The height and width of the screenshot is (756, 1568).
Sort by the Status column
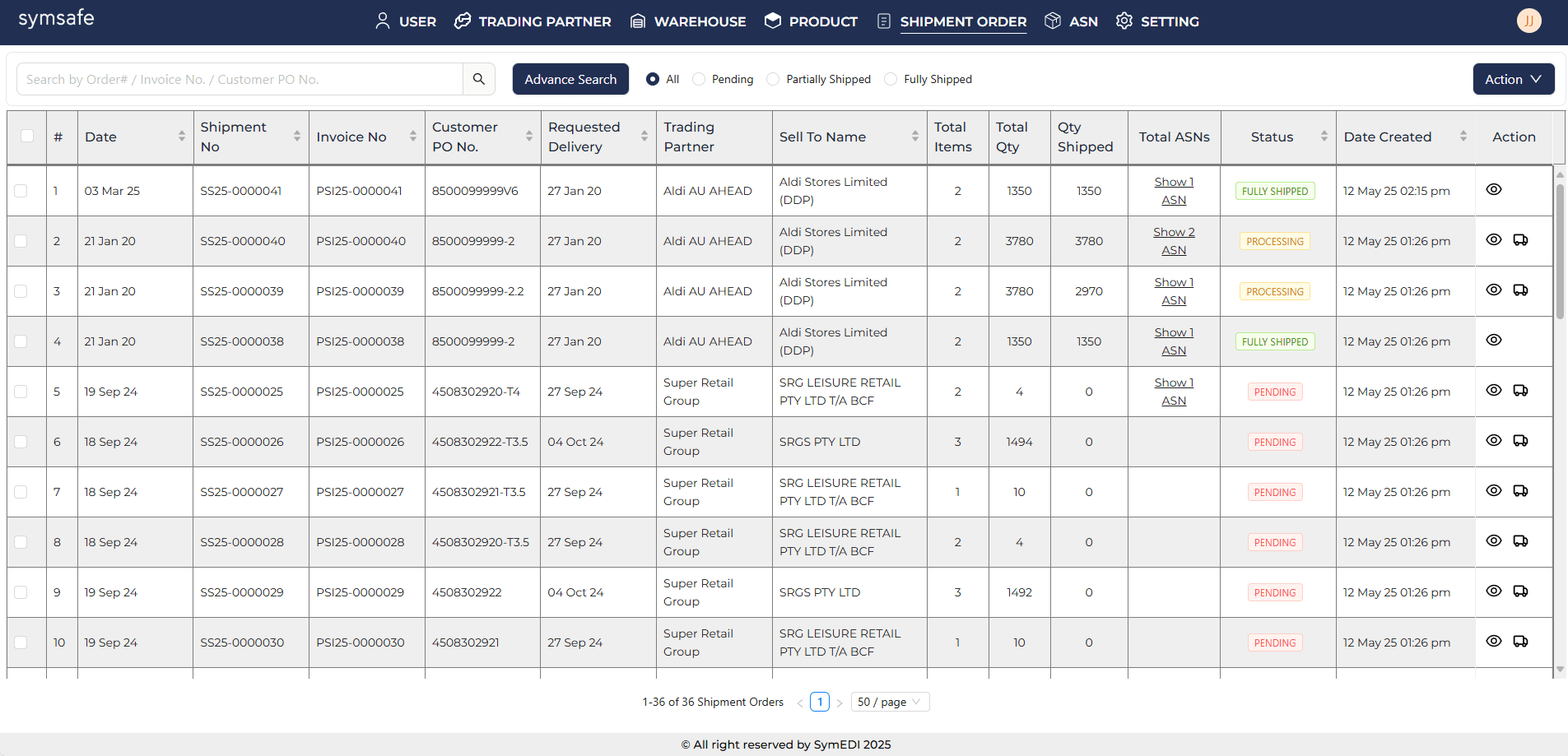click(x=1324, y=137)
